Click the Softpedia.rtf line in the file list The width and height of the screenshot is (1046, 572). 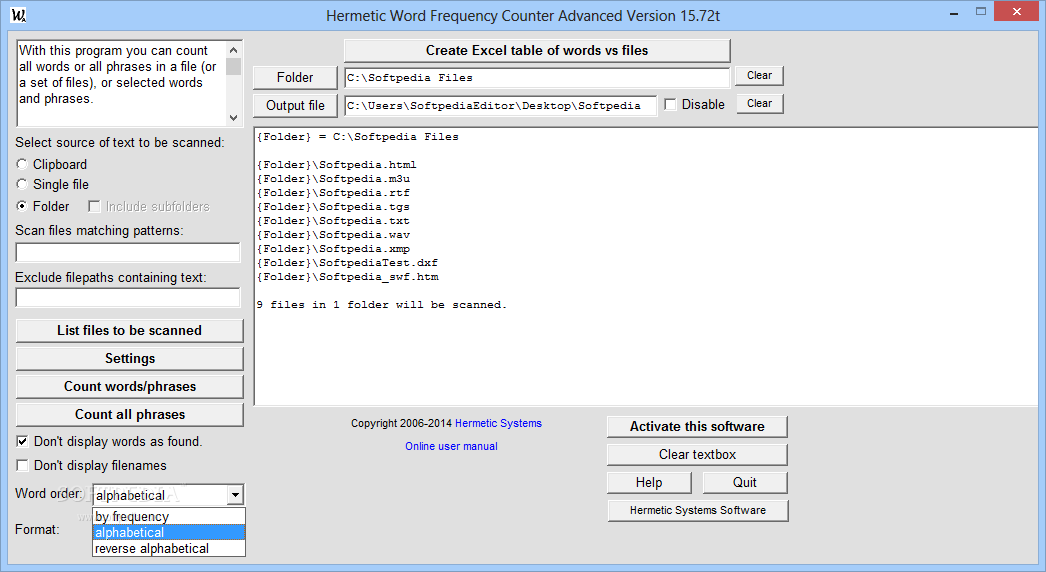click(334, 193)
